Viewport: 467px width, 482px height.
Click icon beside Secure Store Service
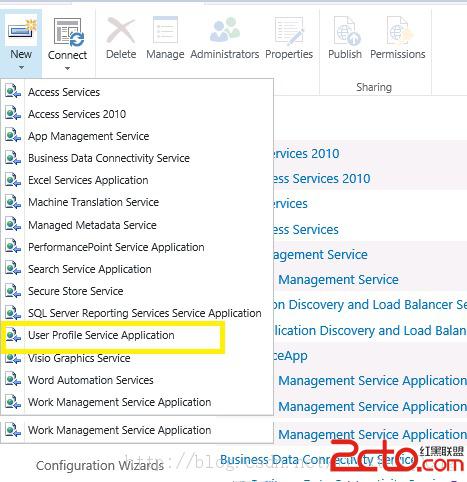[13, 291]
